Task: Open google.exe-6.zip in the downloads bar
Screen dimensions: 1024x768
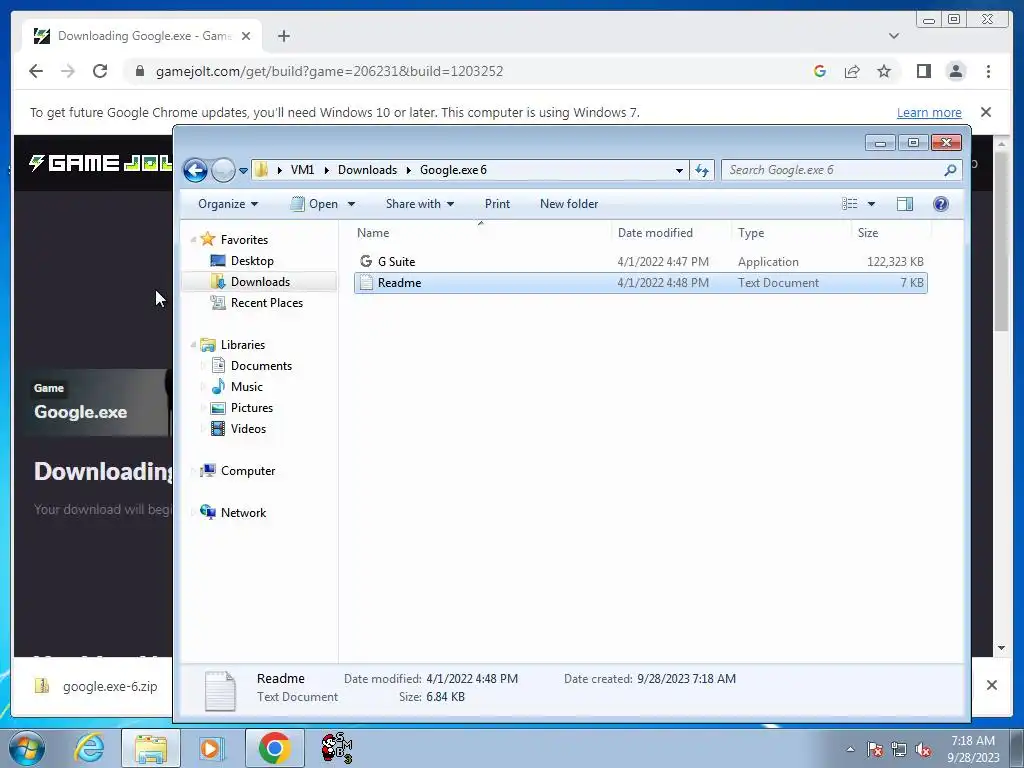Action: tap(97, 686)
